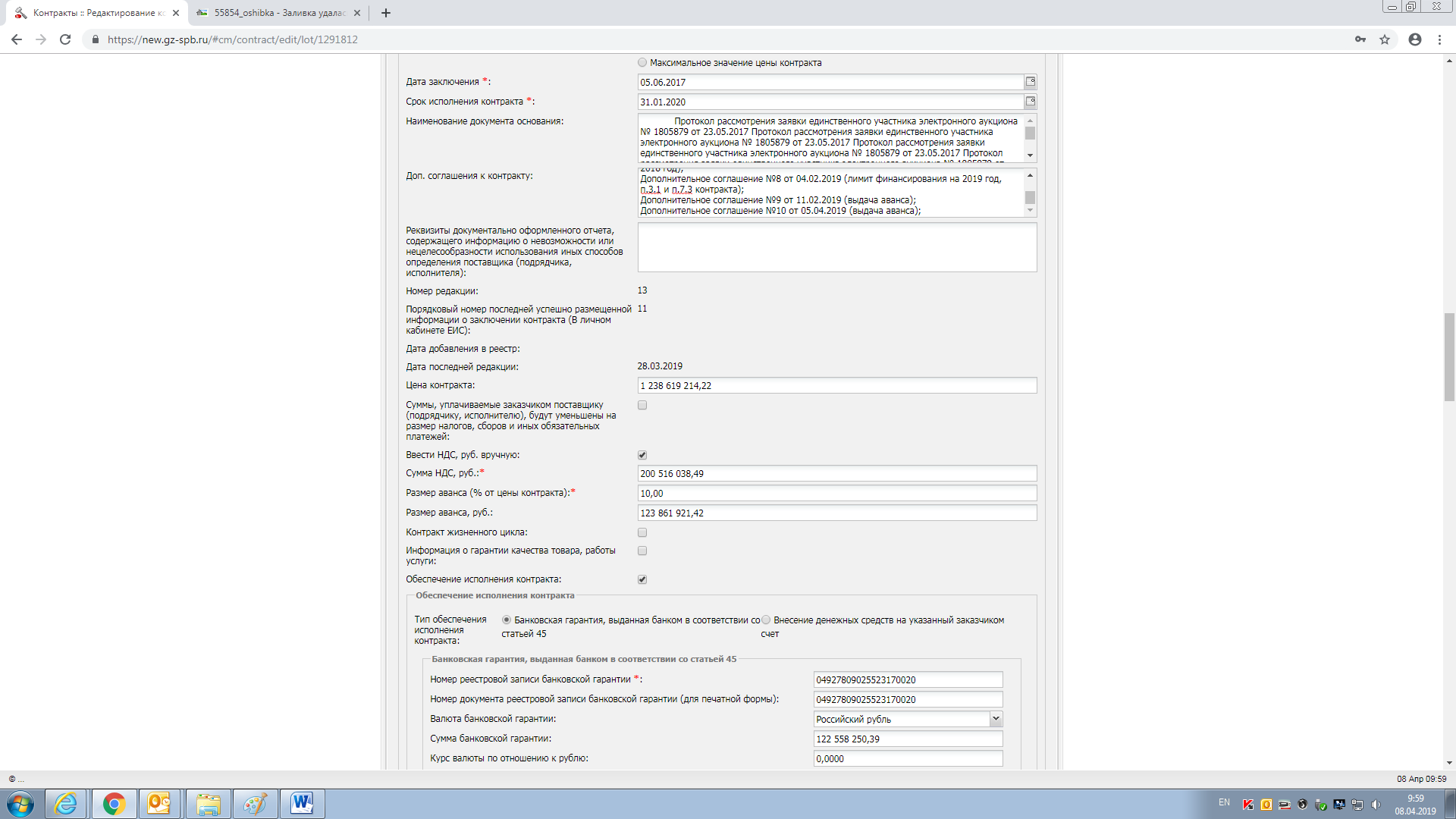Toggle Контракт жизненного цикла checkbox
Screen dimensions: 1456x819
point(642,532)
